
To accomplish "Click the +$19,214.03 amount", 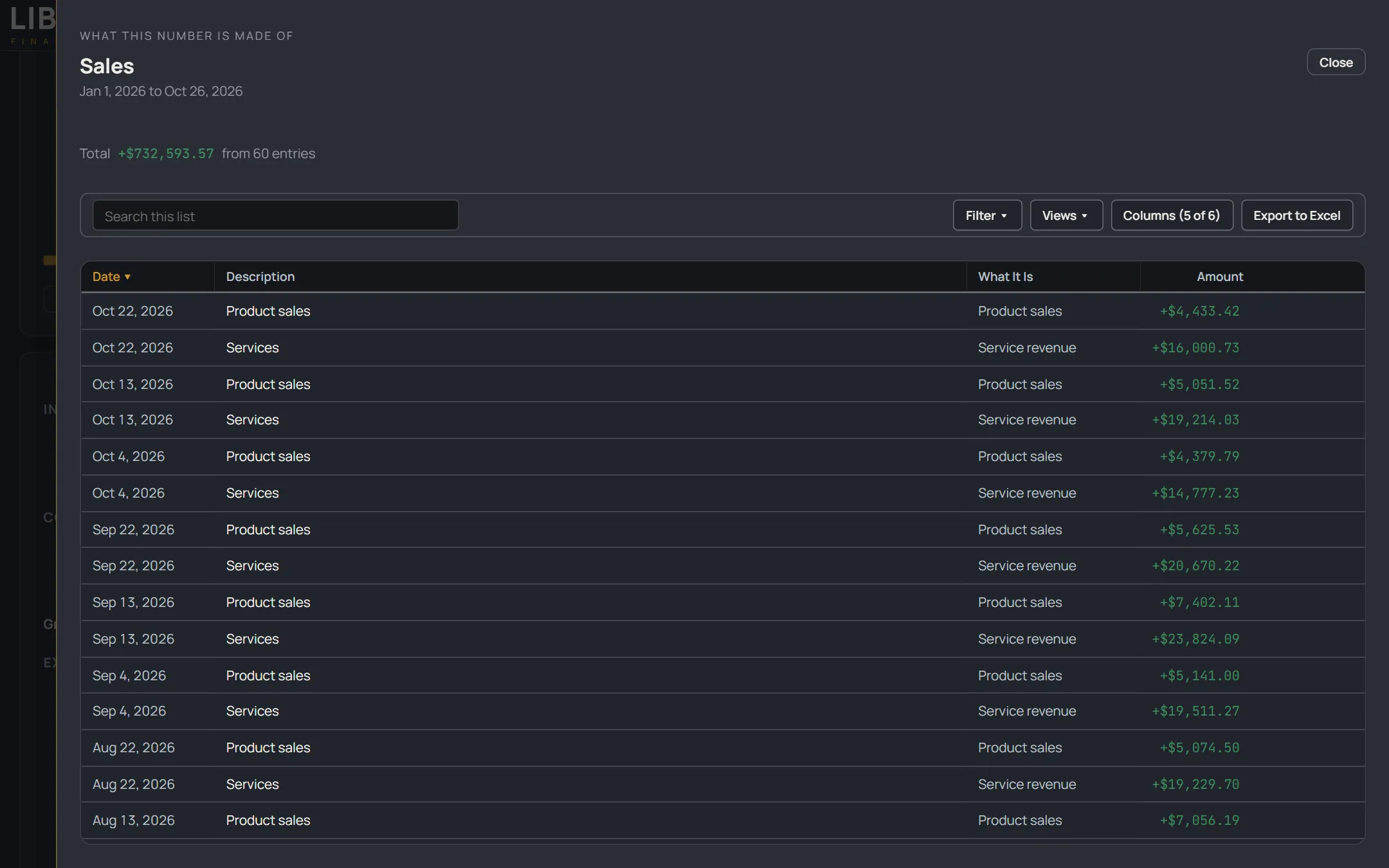I will coord(1195,420).
